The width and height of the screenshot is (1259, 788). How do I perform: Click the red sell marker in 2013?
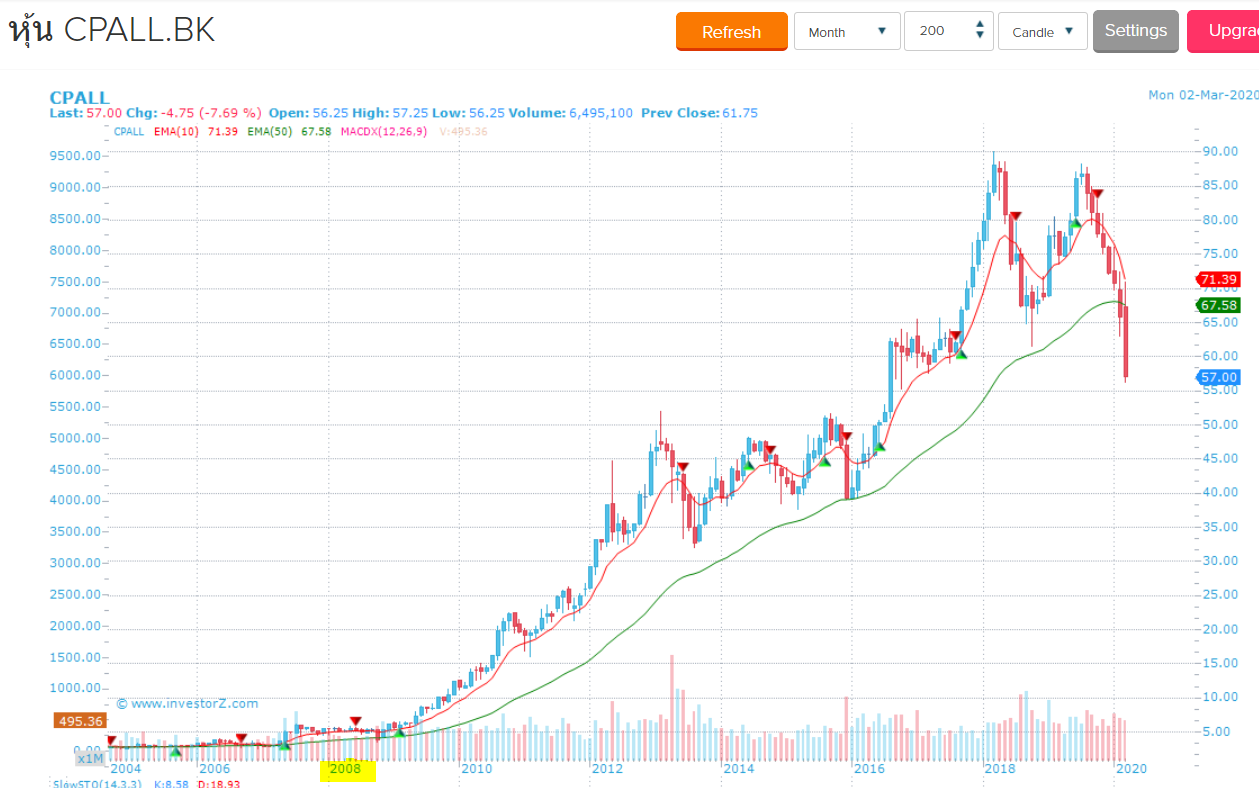click(x=683, y=467)
